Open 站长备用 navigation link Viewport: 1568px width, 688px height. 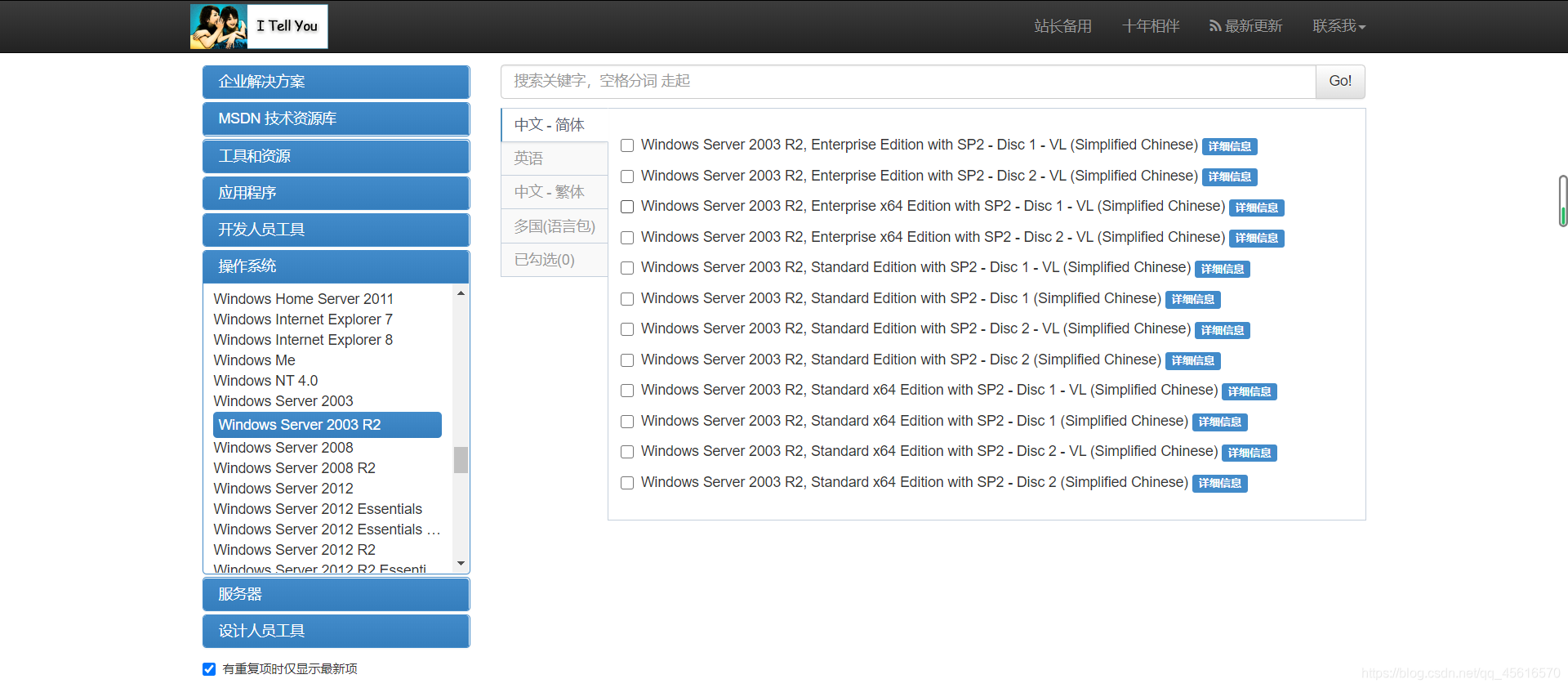click(x=1062, y=26)
